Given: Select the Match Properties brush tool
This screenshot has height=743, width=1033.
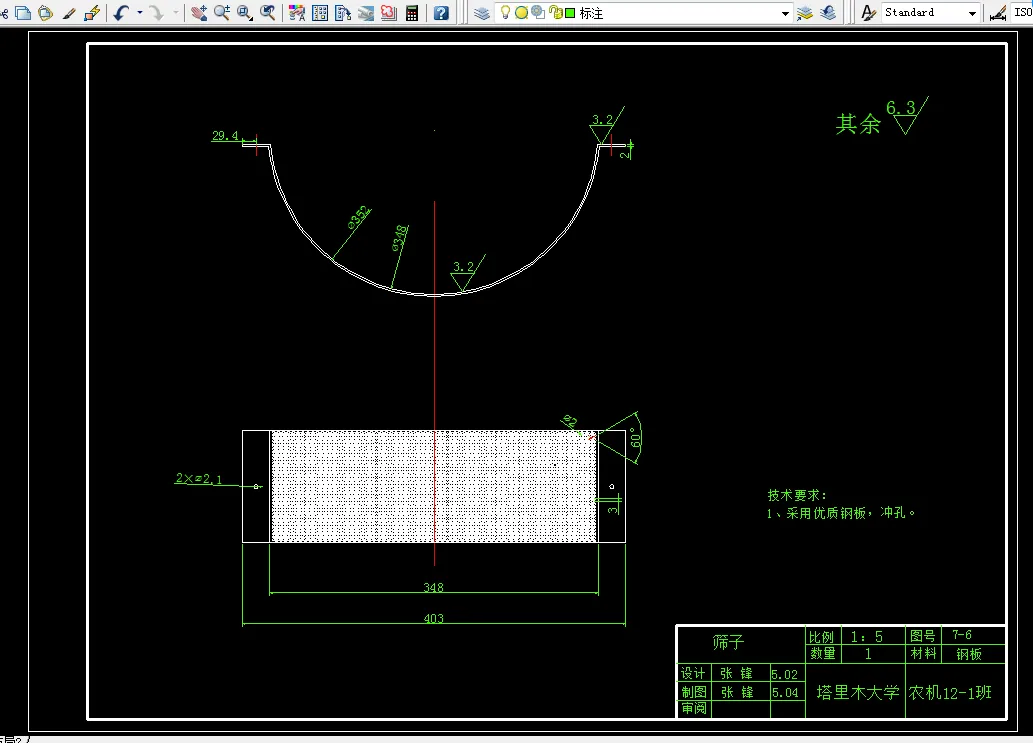Looking at the screenshot, I should [69, 13].
